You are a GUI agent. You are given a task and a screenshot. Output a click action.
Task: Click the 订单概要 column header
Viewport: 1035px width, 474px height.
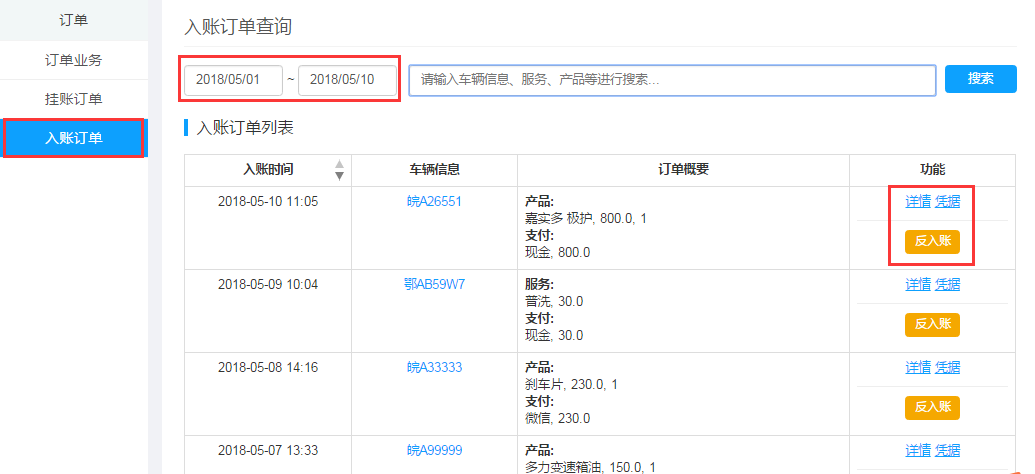pos(683,170)
